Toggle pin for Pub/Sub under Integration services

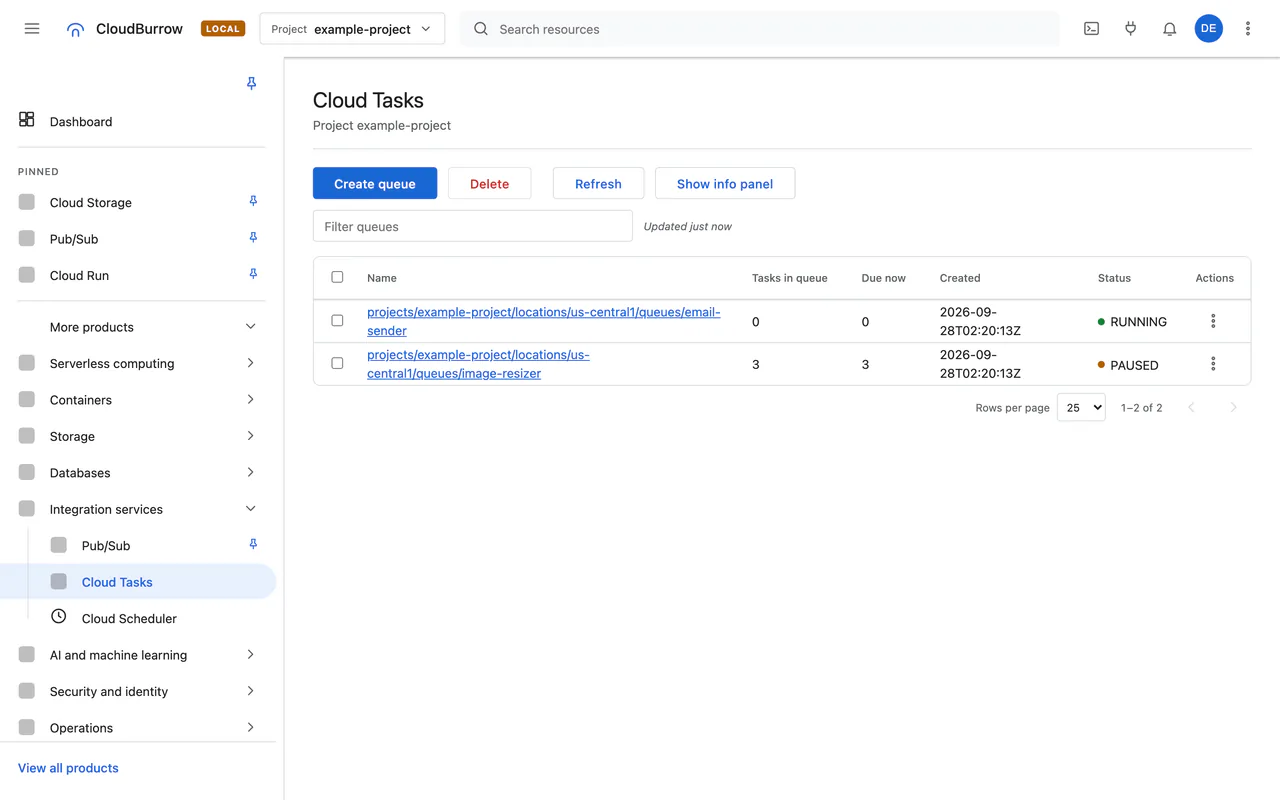click(x=253, y=545)
